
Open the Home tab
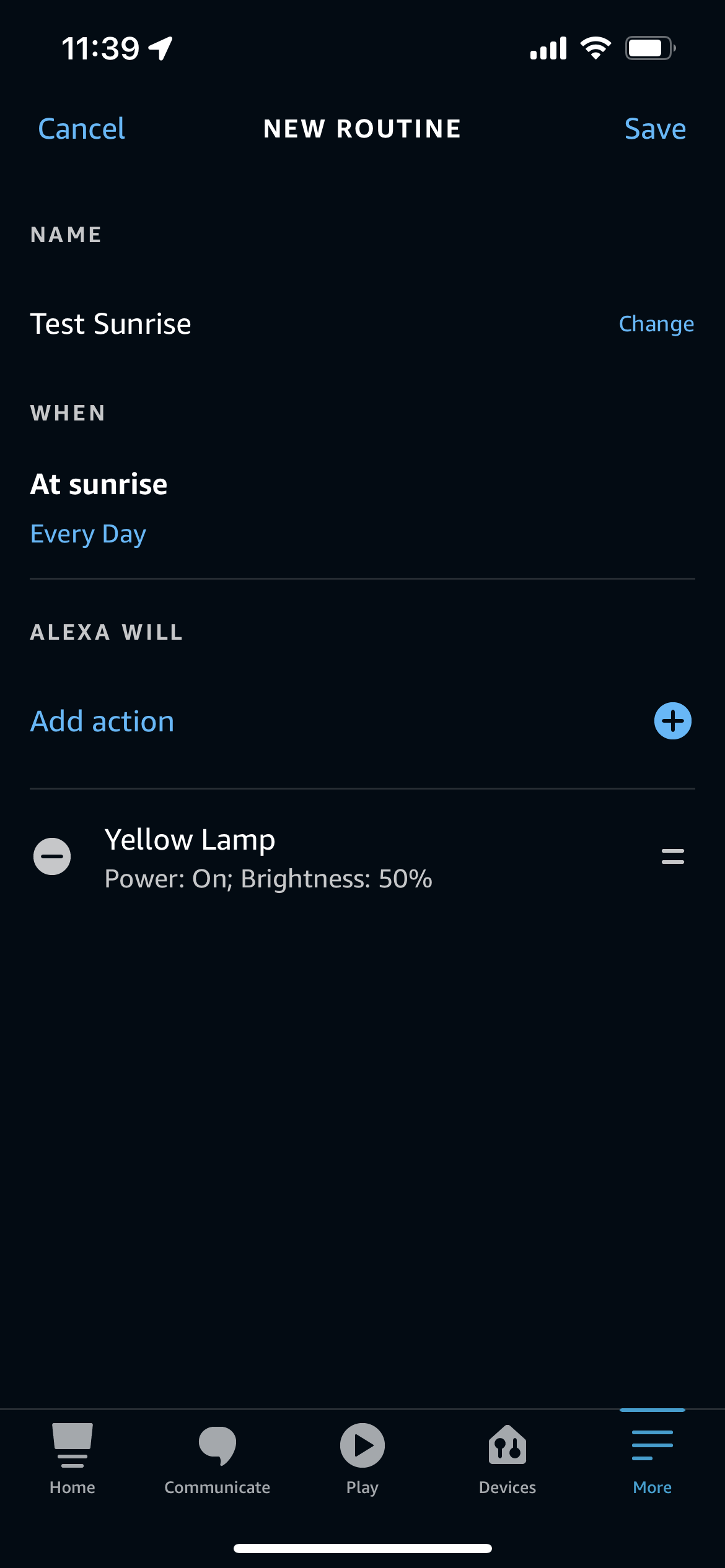coord(72,1458)
